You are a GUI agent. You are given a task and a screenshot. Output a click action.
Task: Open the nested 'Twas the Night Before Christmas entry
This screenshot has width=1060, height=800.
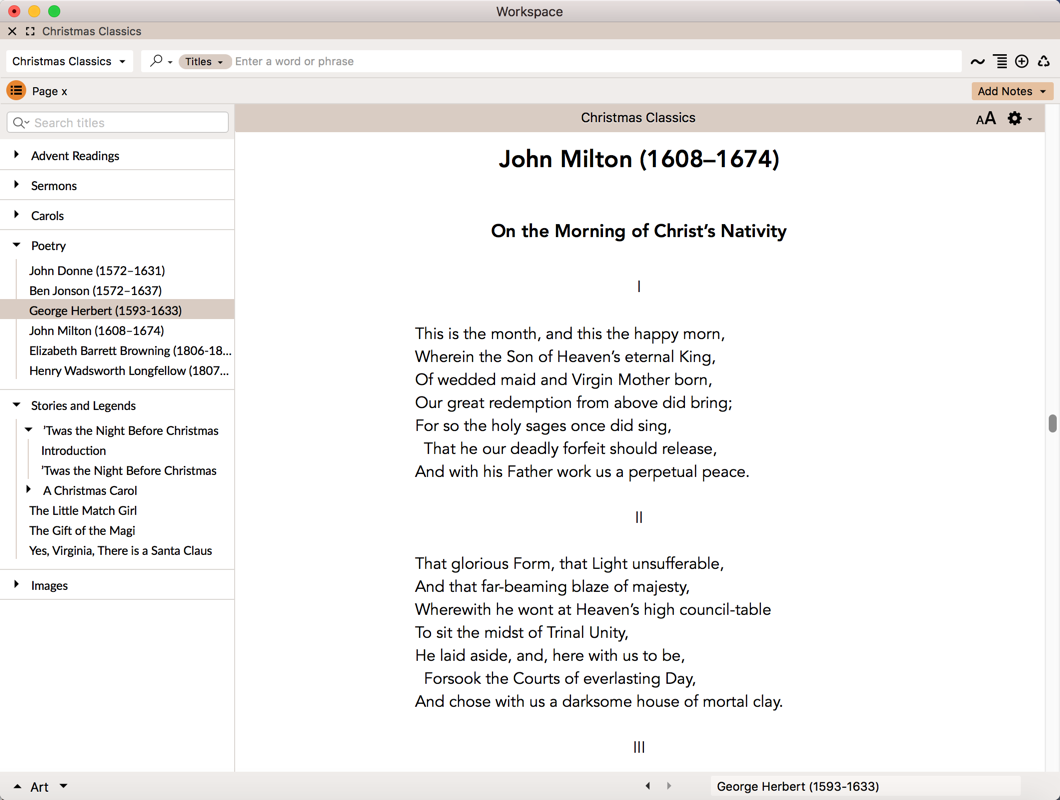(129, 471)
